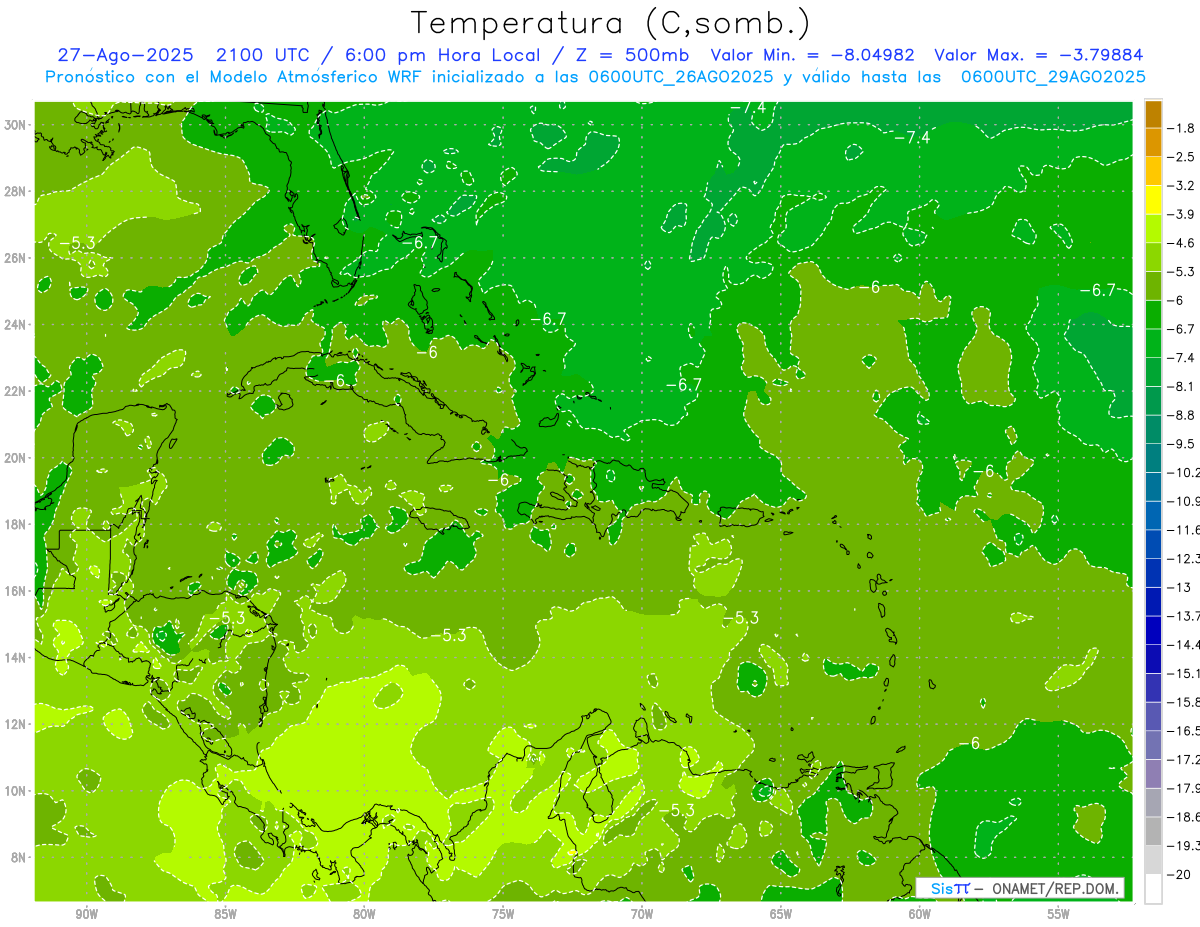Click the '-8.1' legend value

point(1181,386)
